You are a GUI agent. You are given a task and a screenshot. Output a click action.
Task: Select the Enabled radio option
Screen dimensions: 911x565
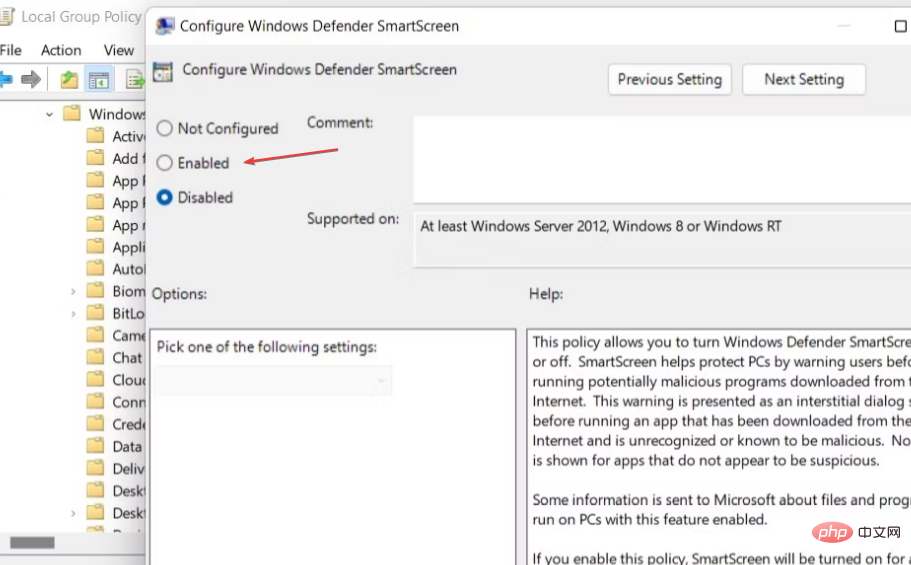[164, 163]
